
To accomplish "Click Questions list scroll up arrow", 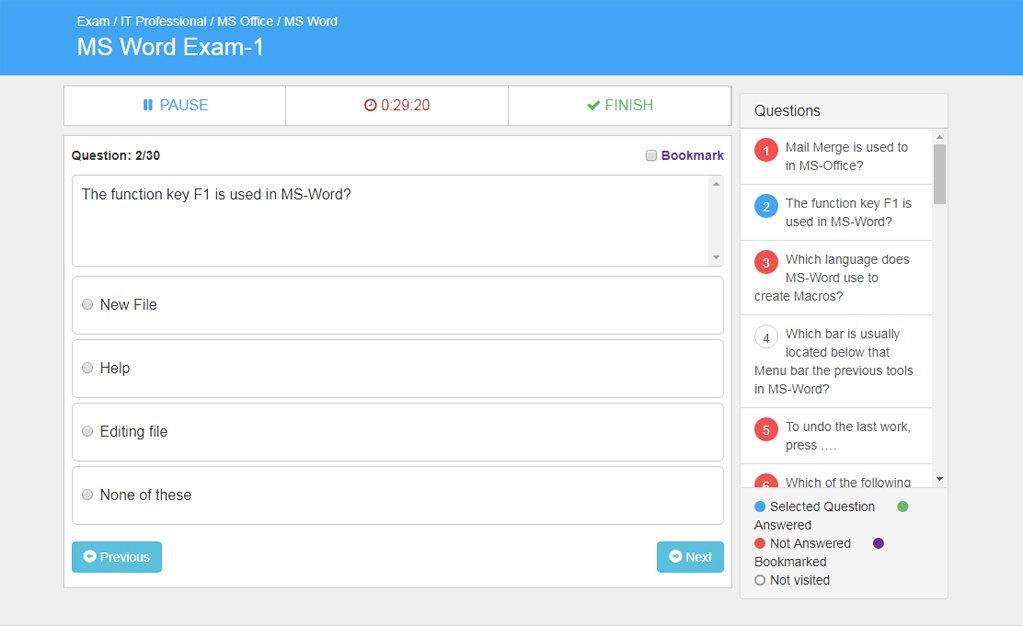I will pos(939,137).
